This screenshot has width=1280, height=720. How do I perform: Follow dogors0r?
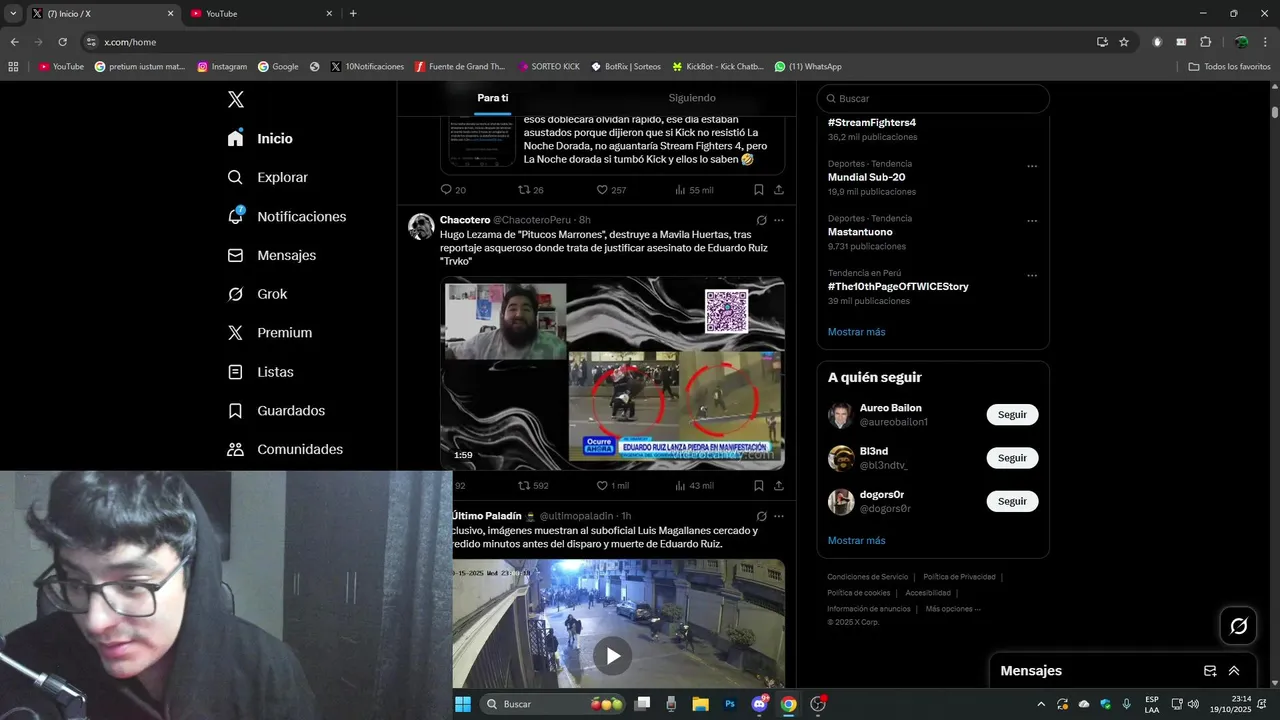(x=1012, y=501)
